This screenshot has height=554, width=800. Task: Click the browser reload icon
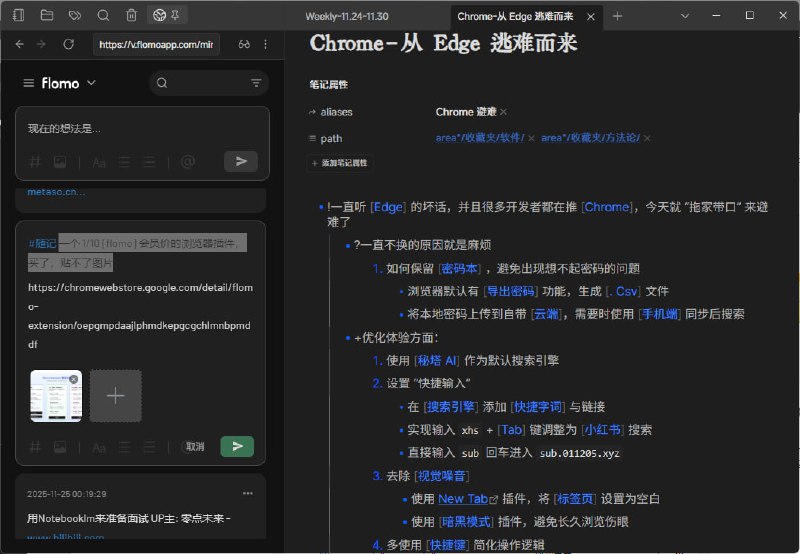point(69,44)
